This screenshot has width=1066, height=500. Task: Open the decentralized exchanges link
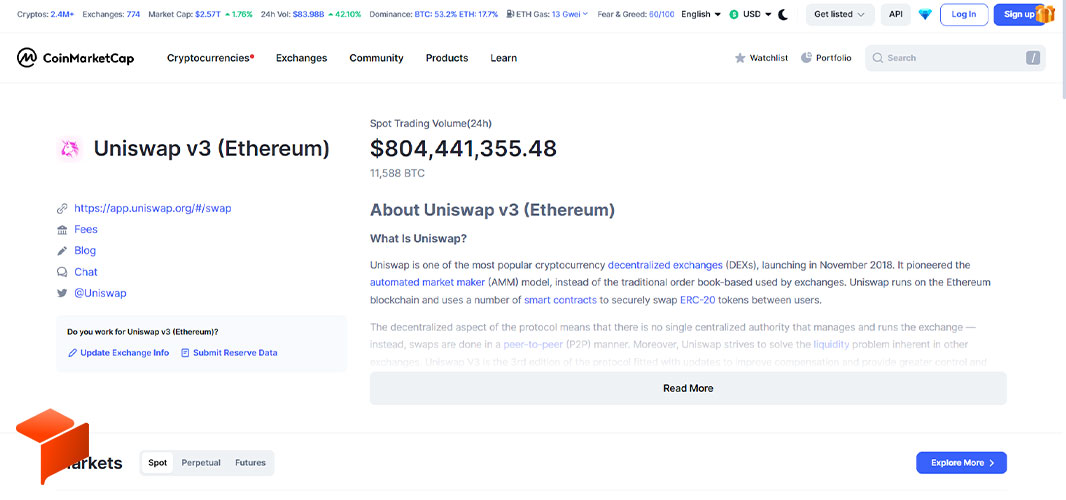coord(665,265)
